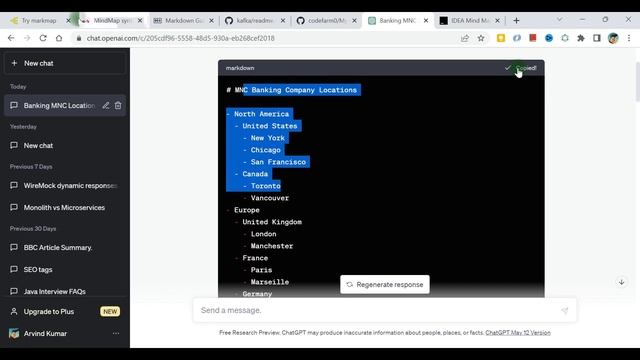The width and height of the screenshot is (640, 360).
Task: Click the 'Vancouver' line in code
Action: 269,198
